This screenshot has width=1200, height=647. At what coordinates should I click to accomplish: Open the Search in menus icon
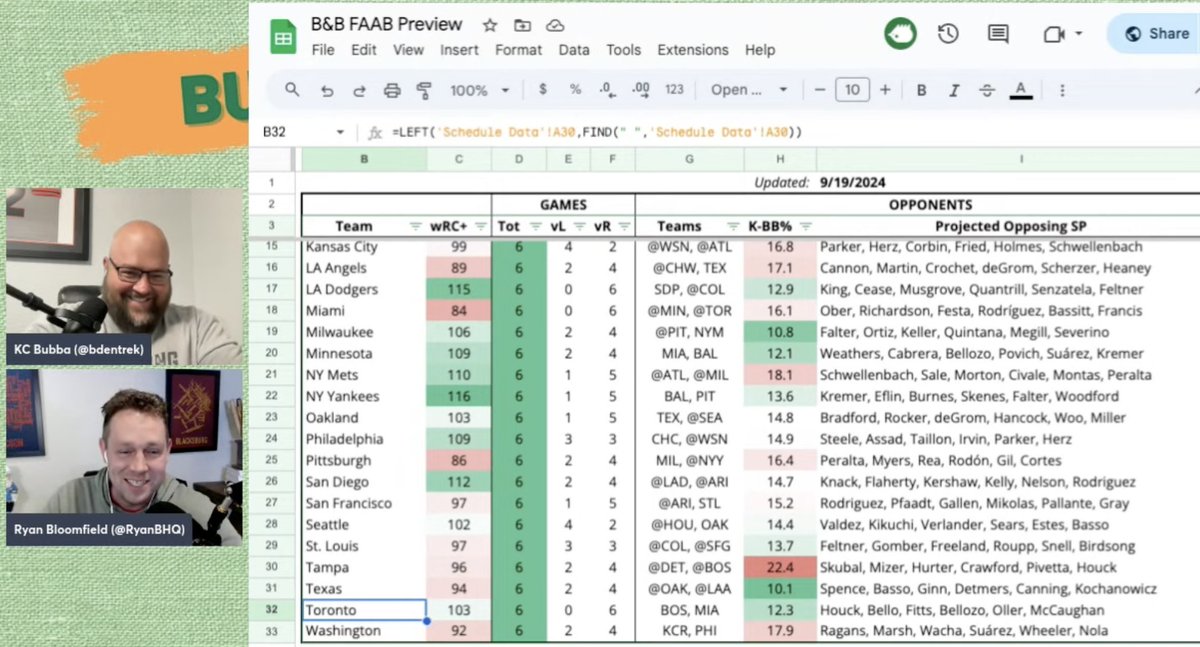(x=291, y=89)
